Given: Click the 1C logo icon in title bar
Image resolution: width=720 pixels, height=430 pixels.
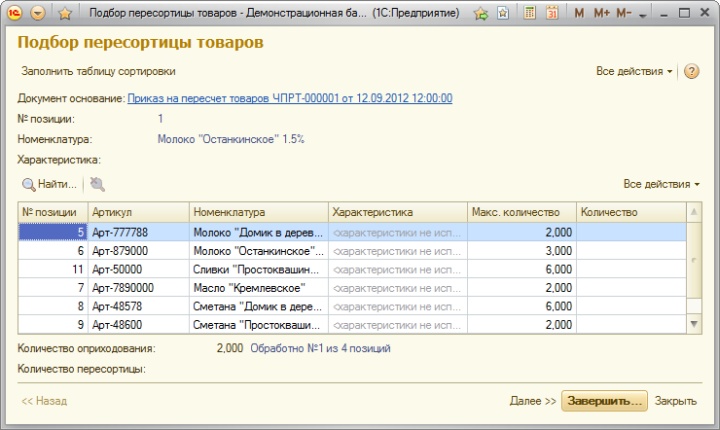Looking at the screenshot, I should point(14,13).
